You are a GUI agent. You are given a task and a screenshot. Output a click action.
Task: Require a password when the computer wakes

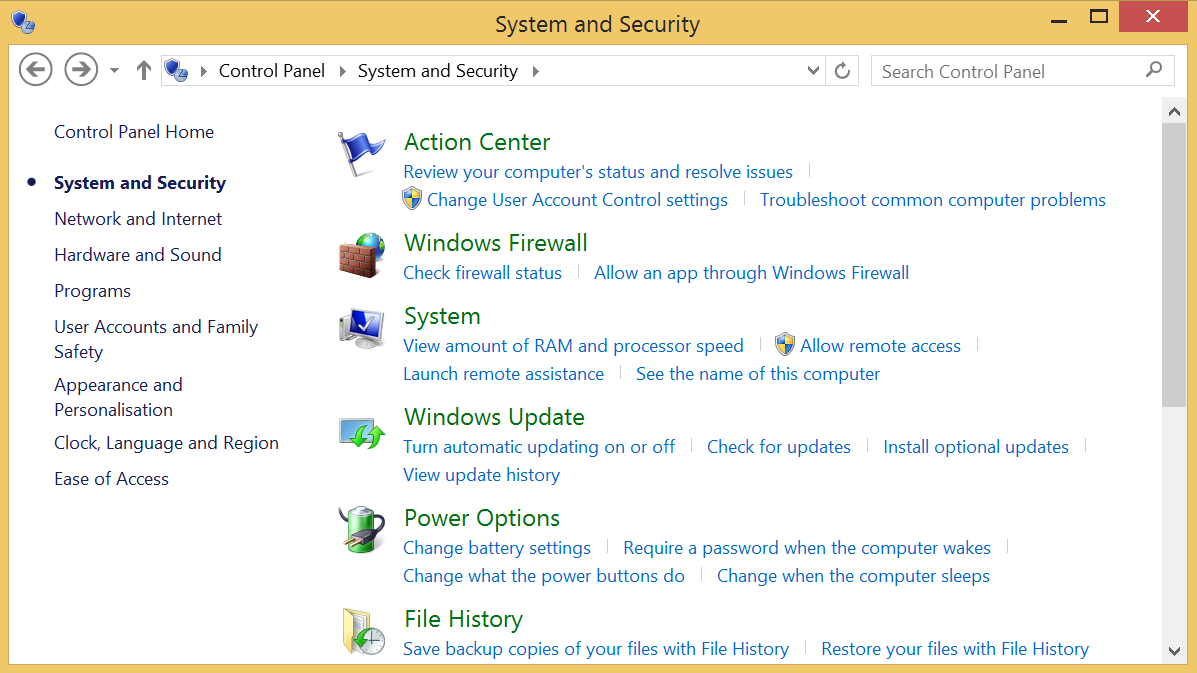(x=806, y=548)
